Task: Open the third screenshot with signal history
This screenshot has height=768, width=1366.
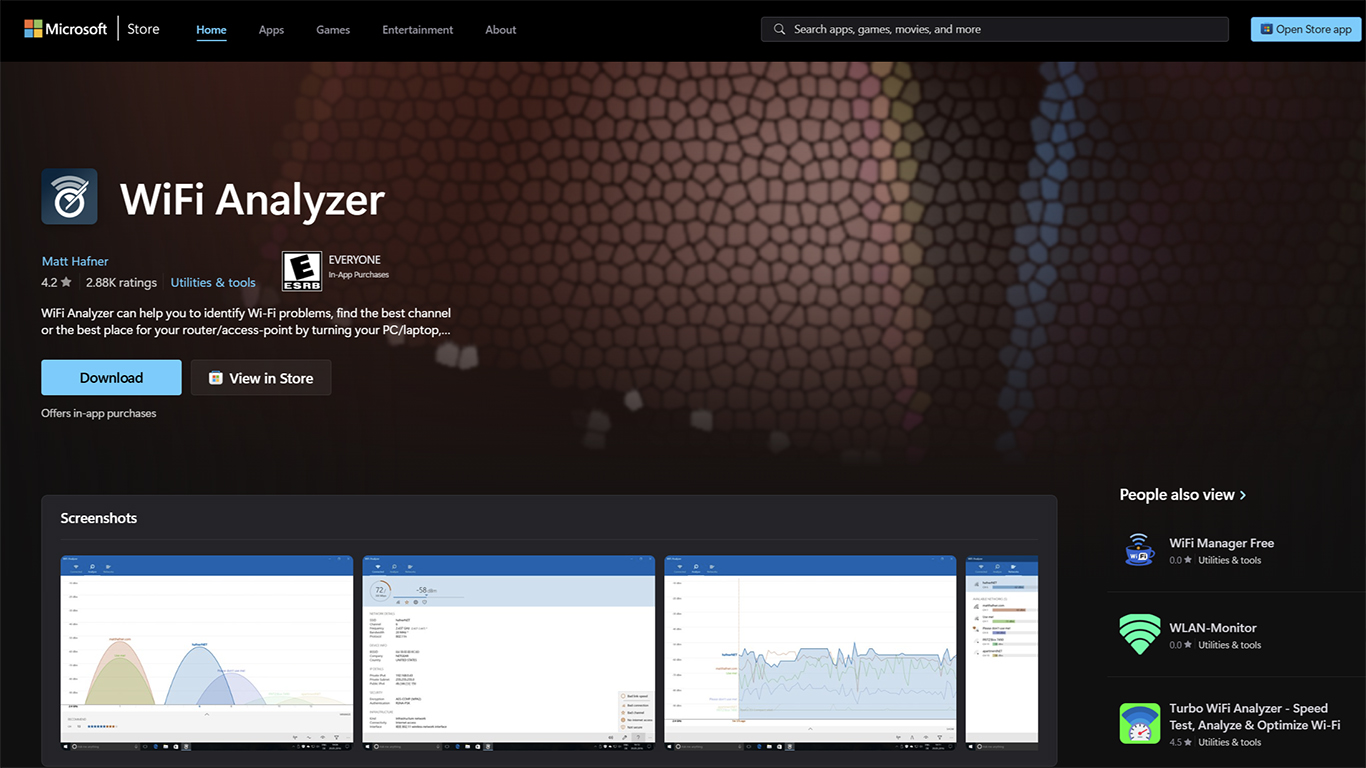Action: point(810,653)
